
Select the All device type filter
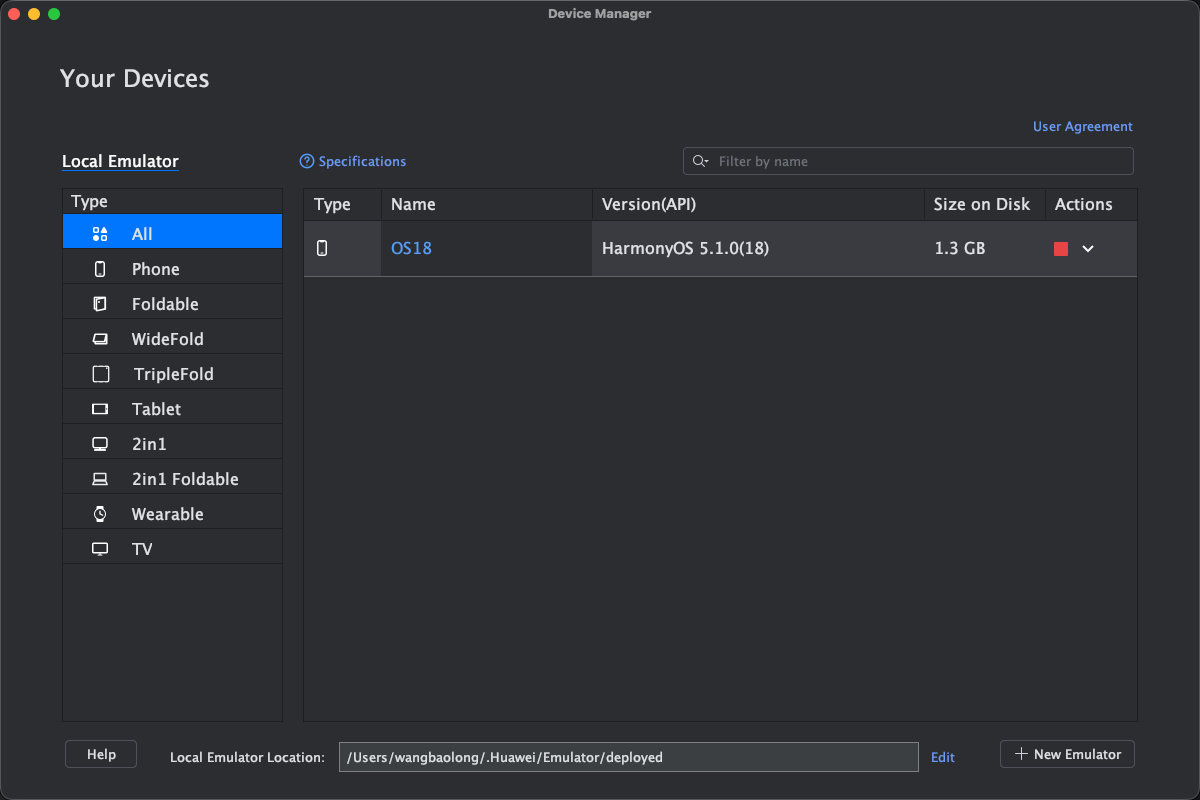coord(172,234)
